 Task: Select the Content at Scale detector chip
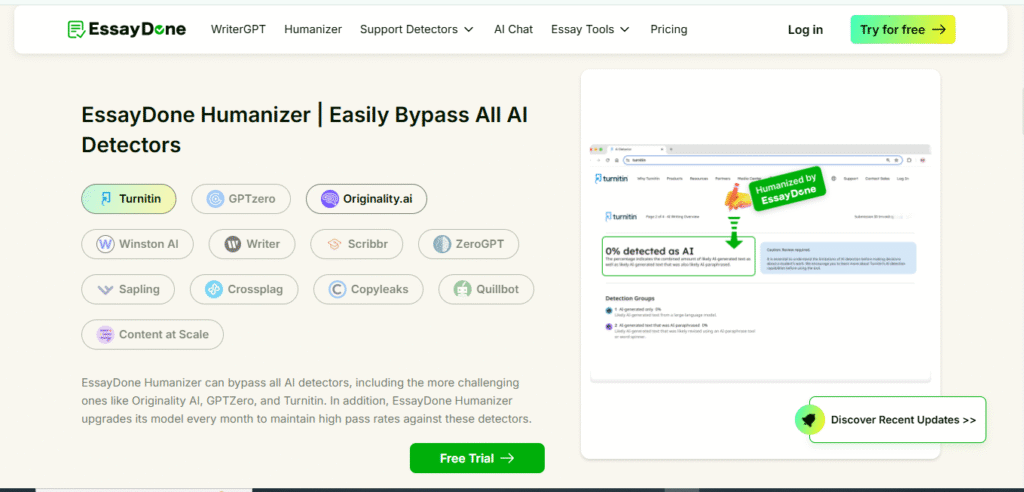(153, 335)
